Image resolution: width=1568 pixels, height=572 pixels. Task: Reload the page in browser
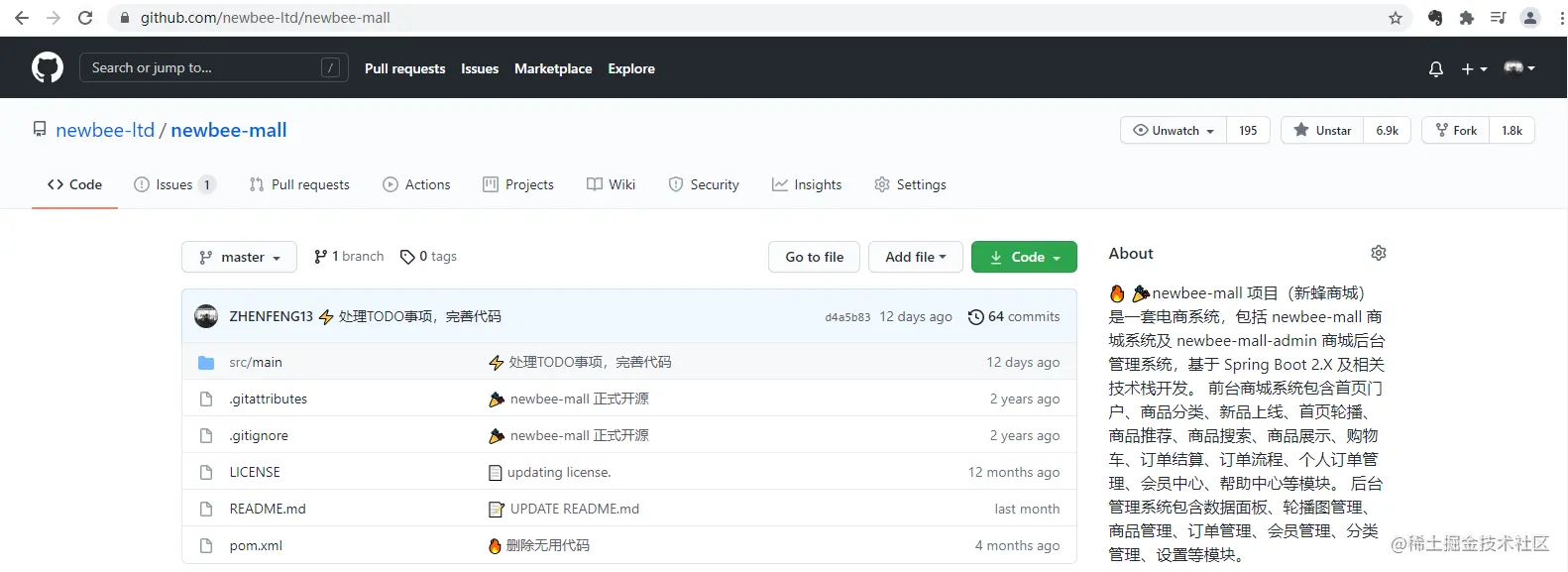pos(85,18)
